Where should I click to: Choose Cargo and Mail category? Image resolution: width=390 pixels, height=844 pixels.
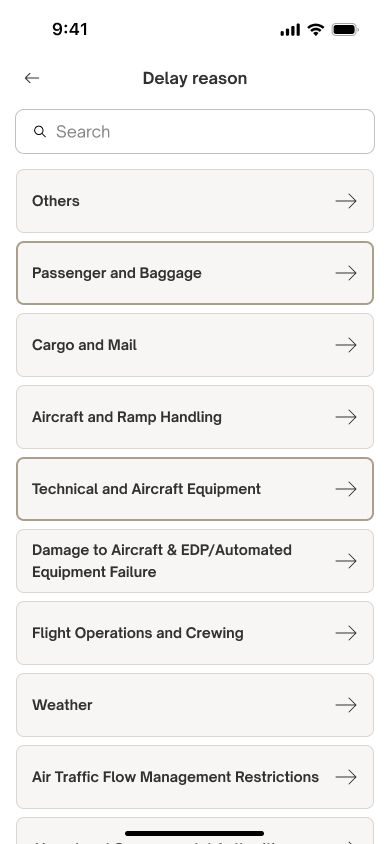(195, 345)
